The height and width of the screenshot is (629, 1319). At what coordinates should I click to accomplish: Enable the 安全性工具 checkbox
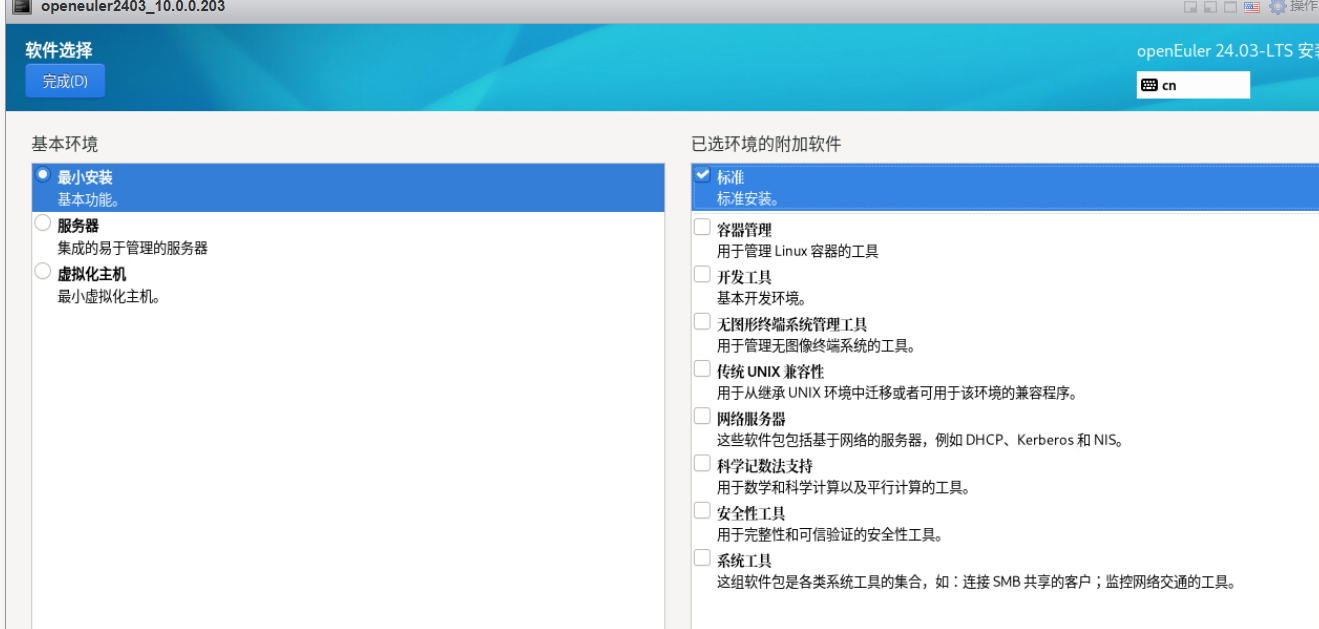702,510
